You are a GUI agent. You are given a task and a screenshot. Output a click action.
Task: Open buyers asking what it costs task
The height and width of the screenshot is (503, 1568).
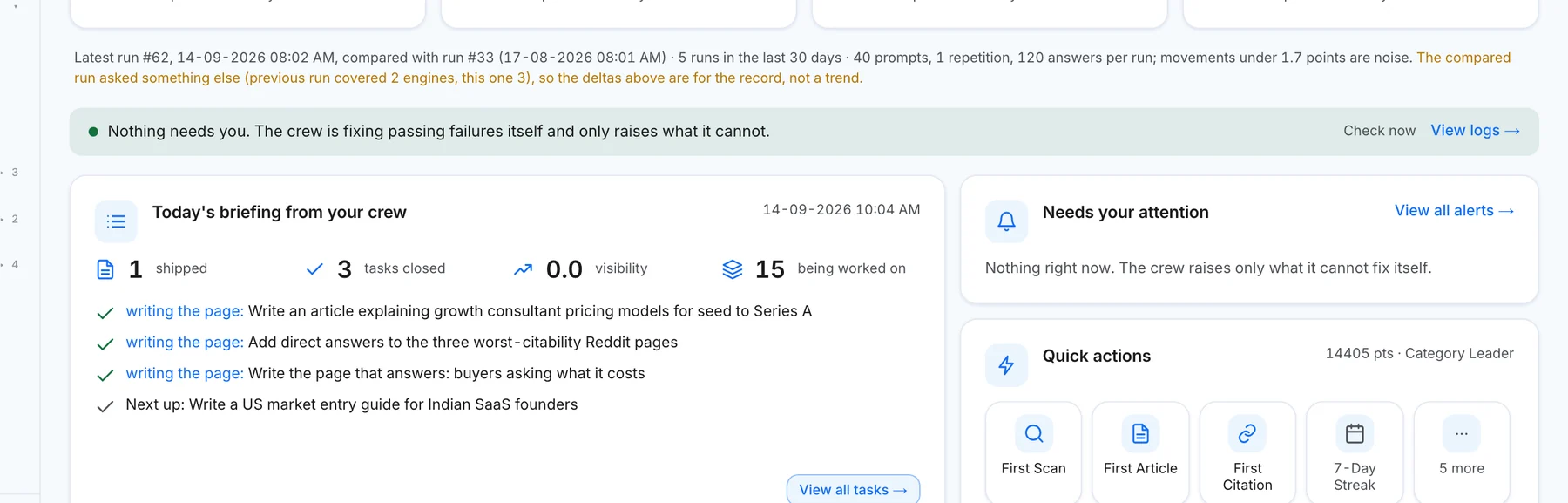tap(385, 373)
